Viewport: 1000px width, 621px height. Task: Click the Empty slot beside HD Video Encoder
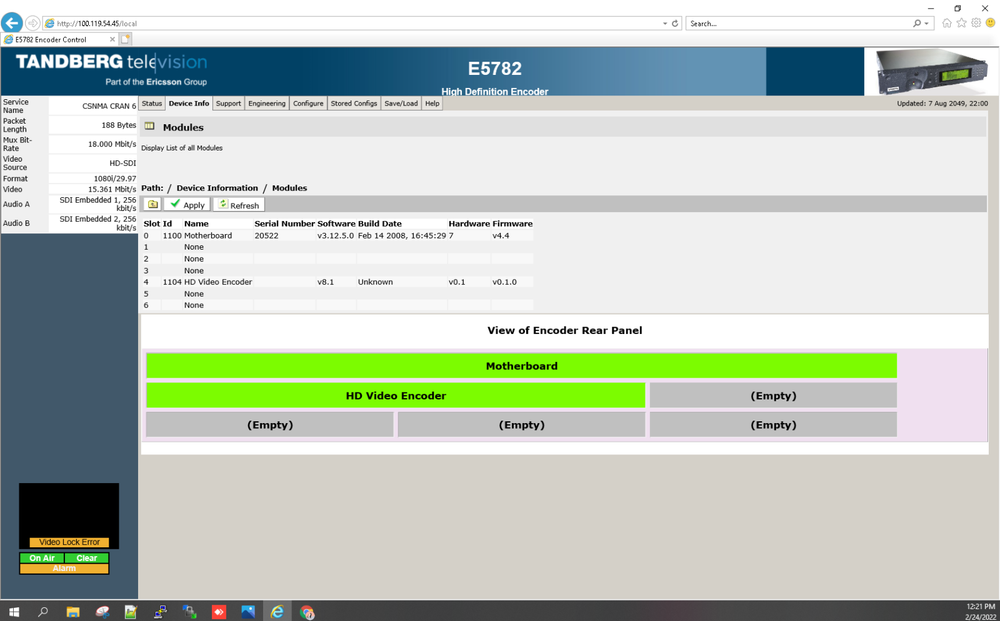pos(773,395)
